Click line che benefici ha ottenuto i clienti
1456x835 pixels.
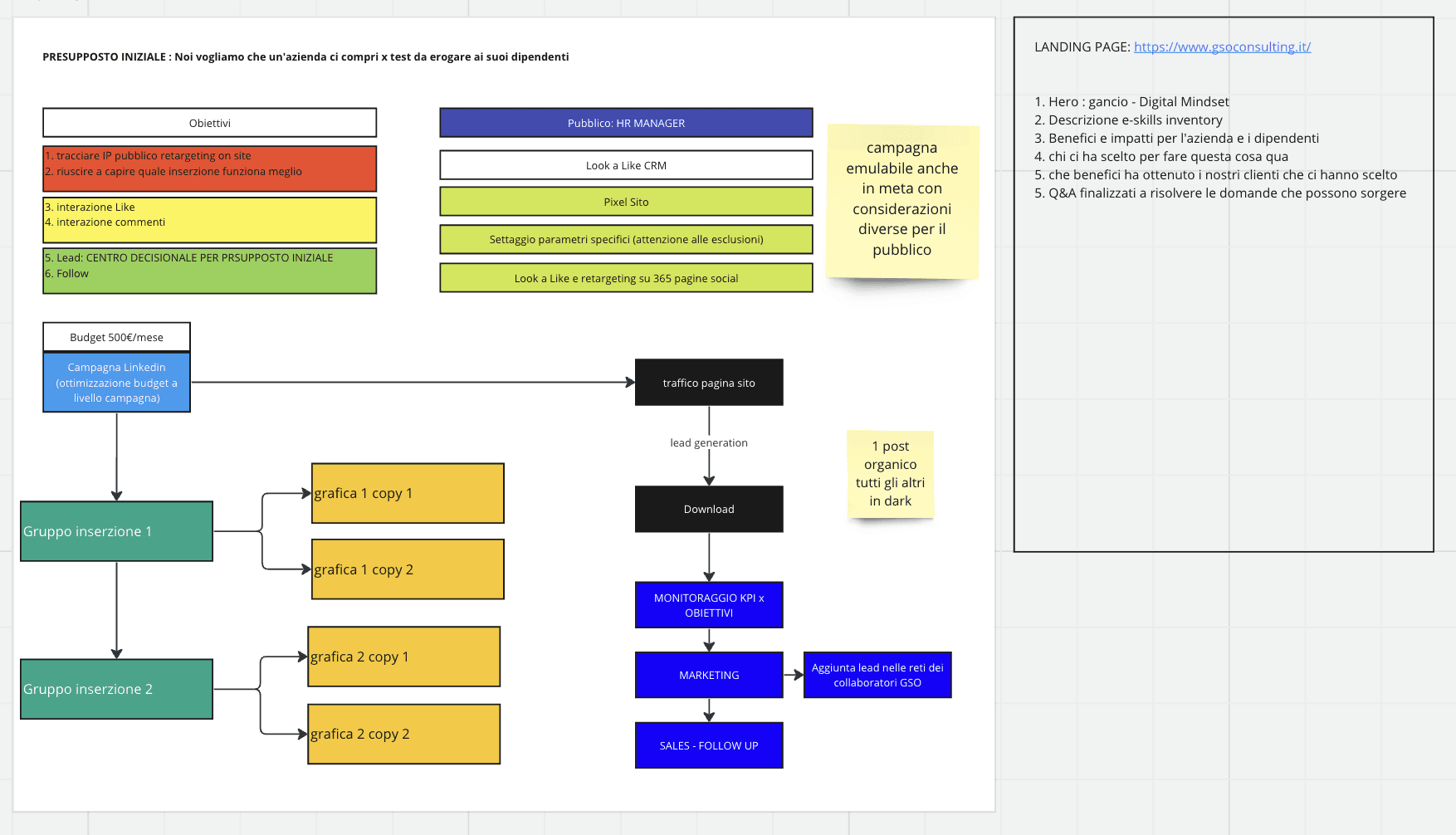coord(1216,174)
